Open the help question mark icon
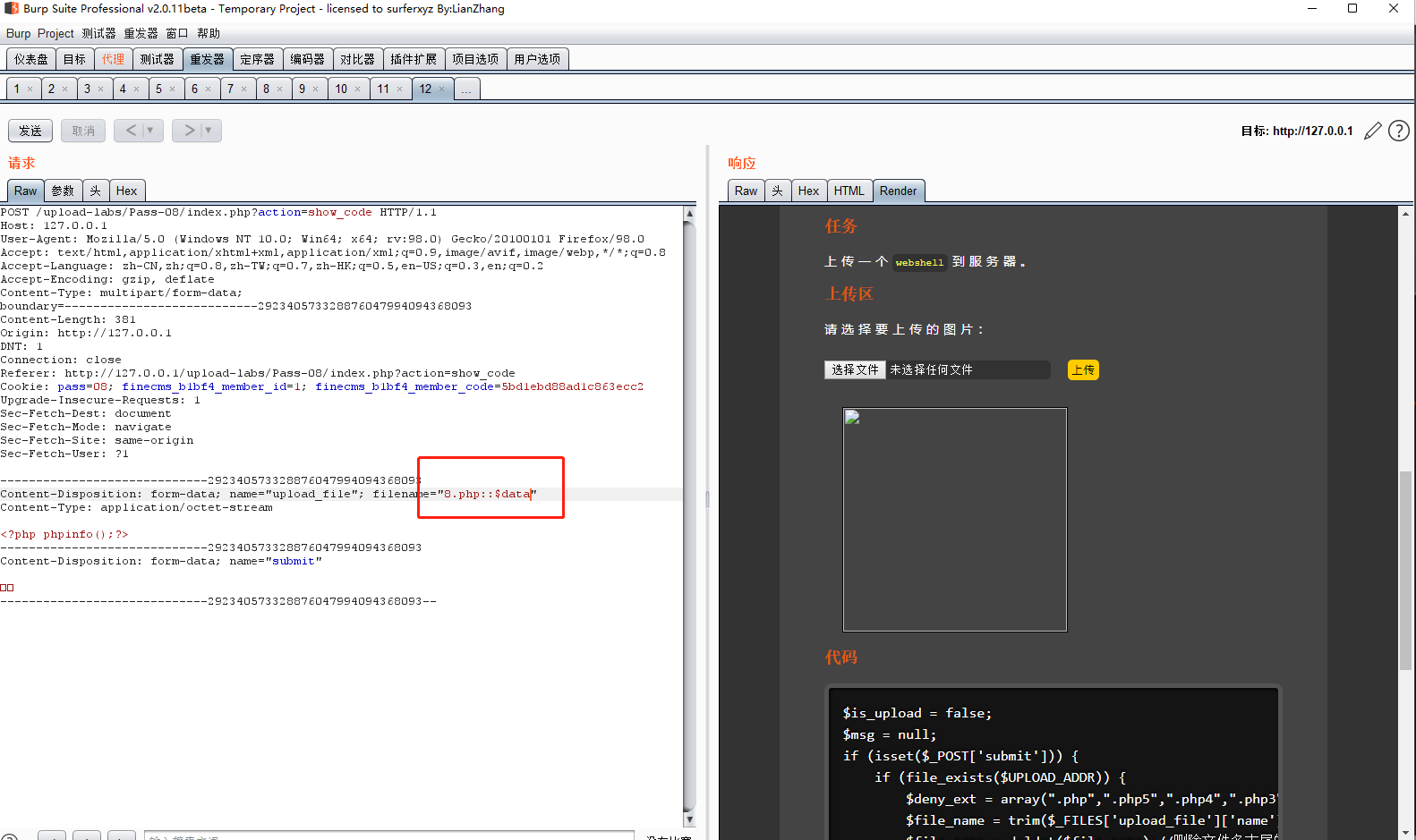Screen dimensions: 1416x840 coord(1399,132)
